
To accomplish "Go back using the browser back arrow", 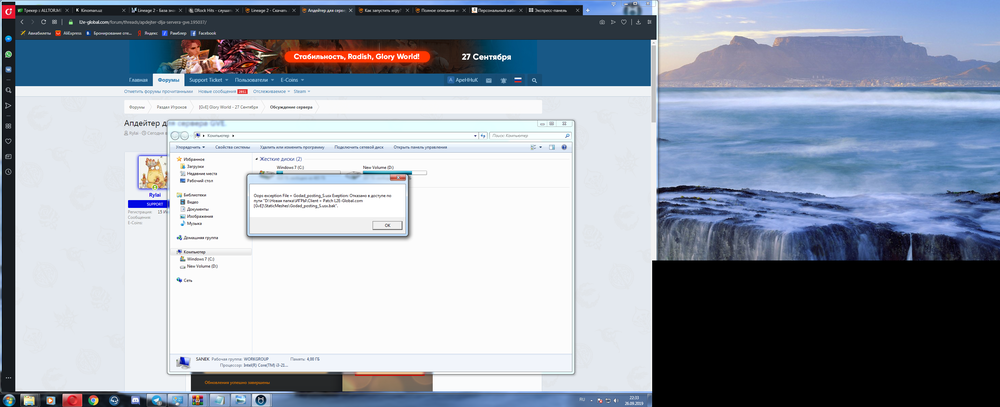I will coord(22,20).
